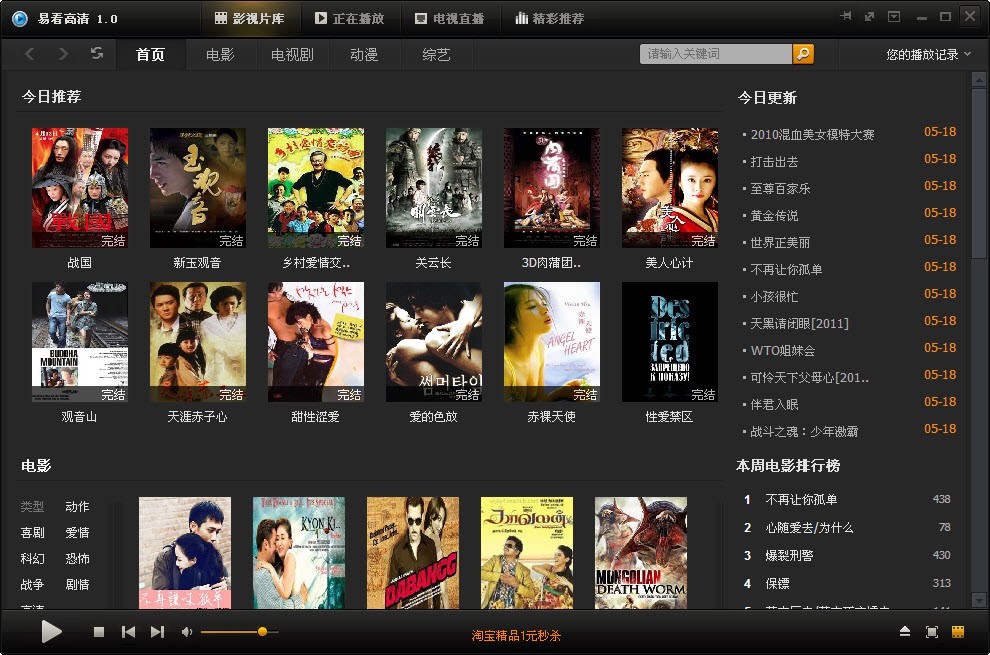Click the scrollbar down arrow
Screen dimensions: 990x655
click(x=979, y=599)
